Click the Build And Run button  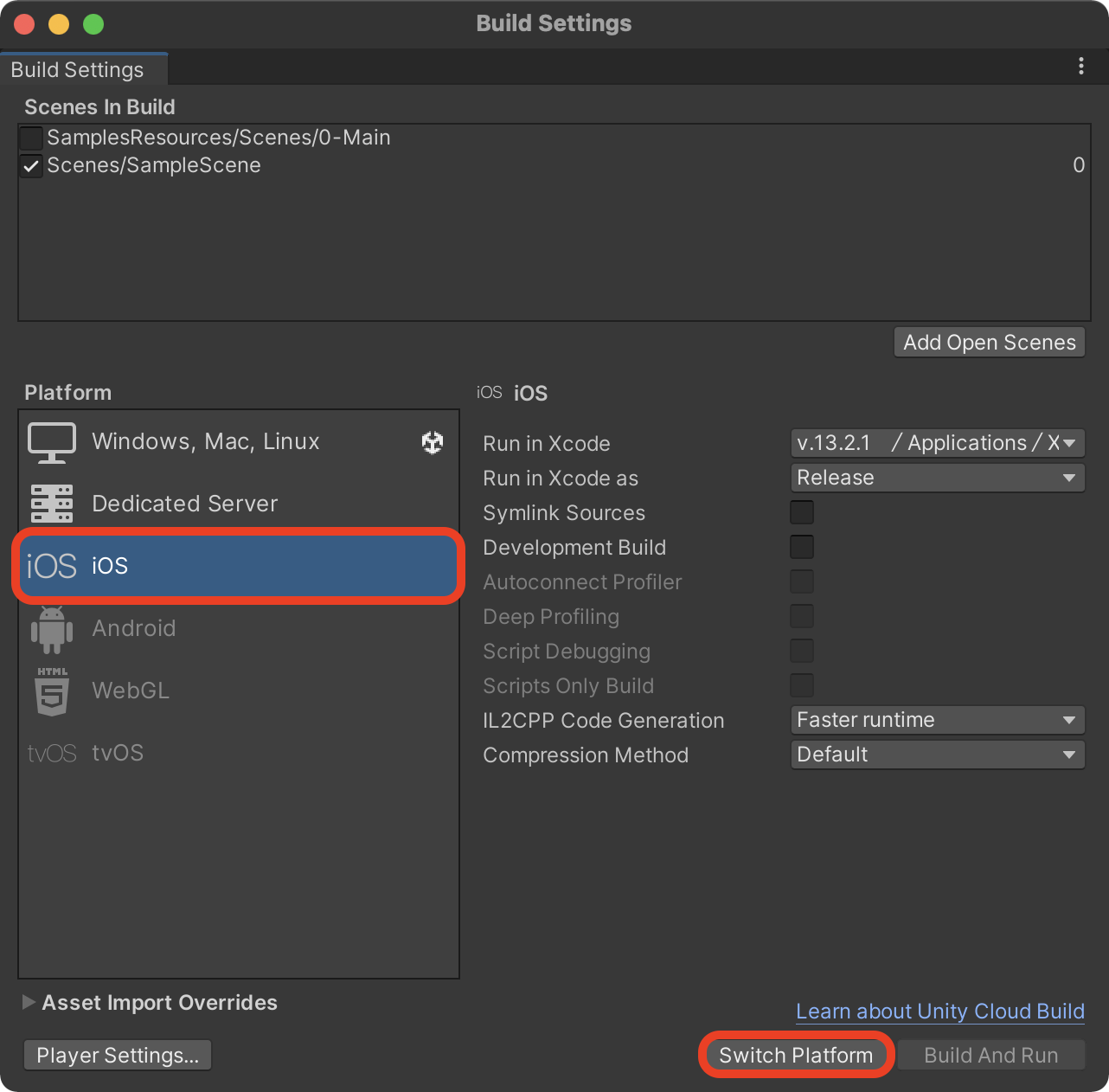pos(991,1055)
